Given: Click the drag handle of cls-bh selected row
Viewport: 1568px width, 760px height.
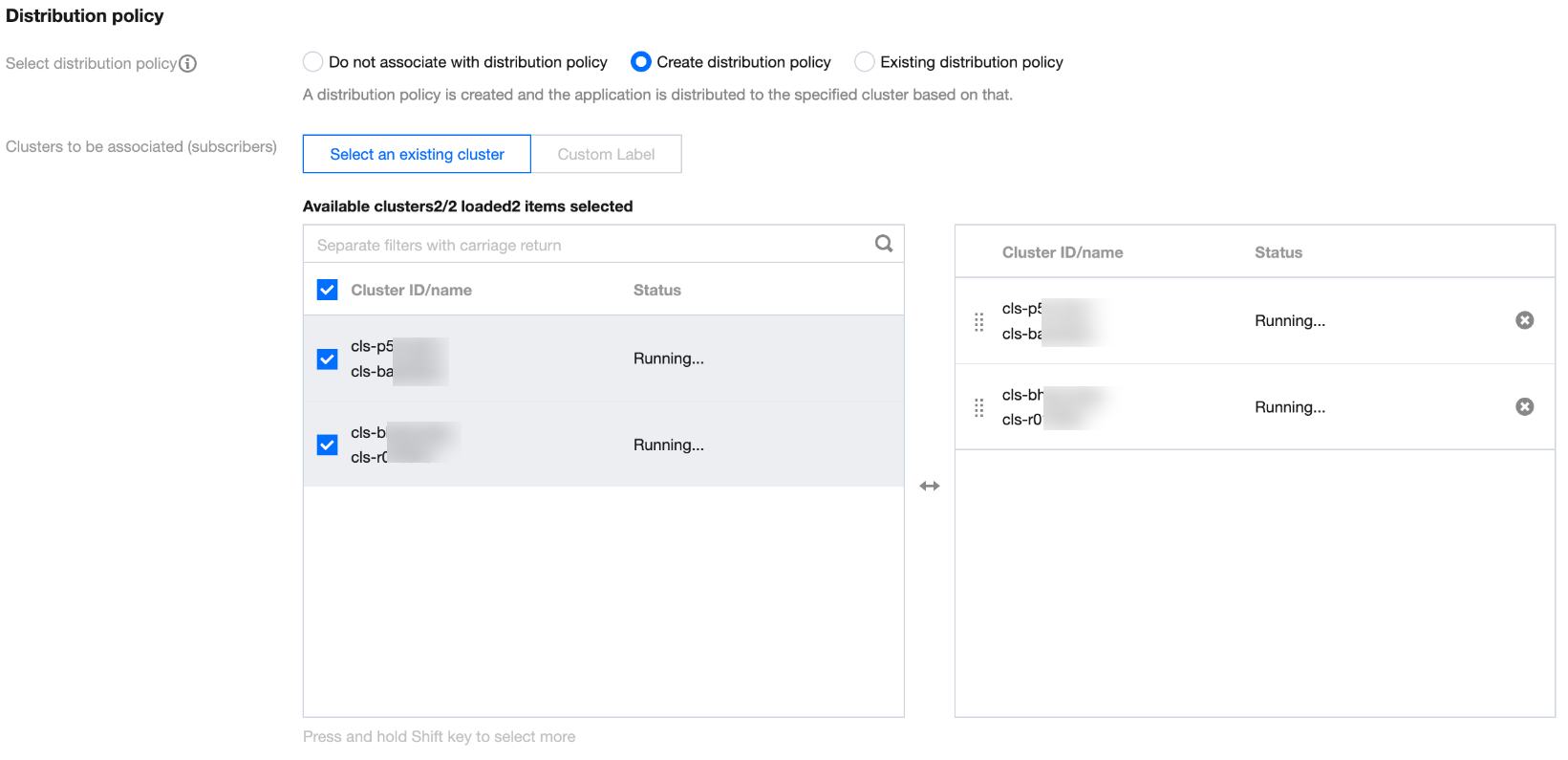Looking at the screenshot, I should [x=978, y=407].
